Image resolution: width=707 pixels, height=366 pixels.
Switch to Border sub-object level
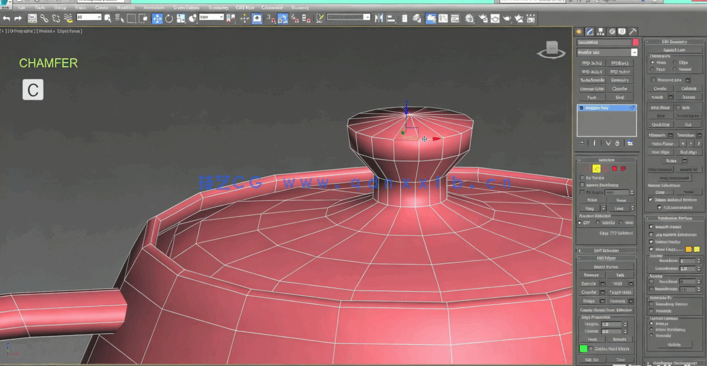[605, 169]
